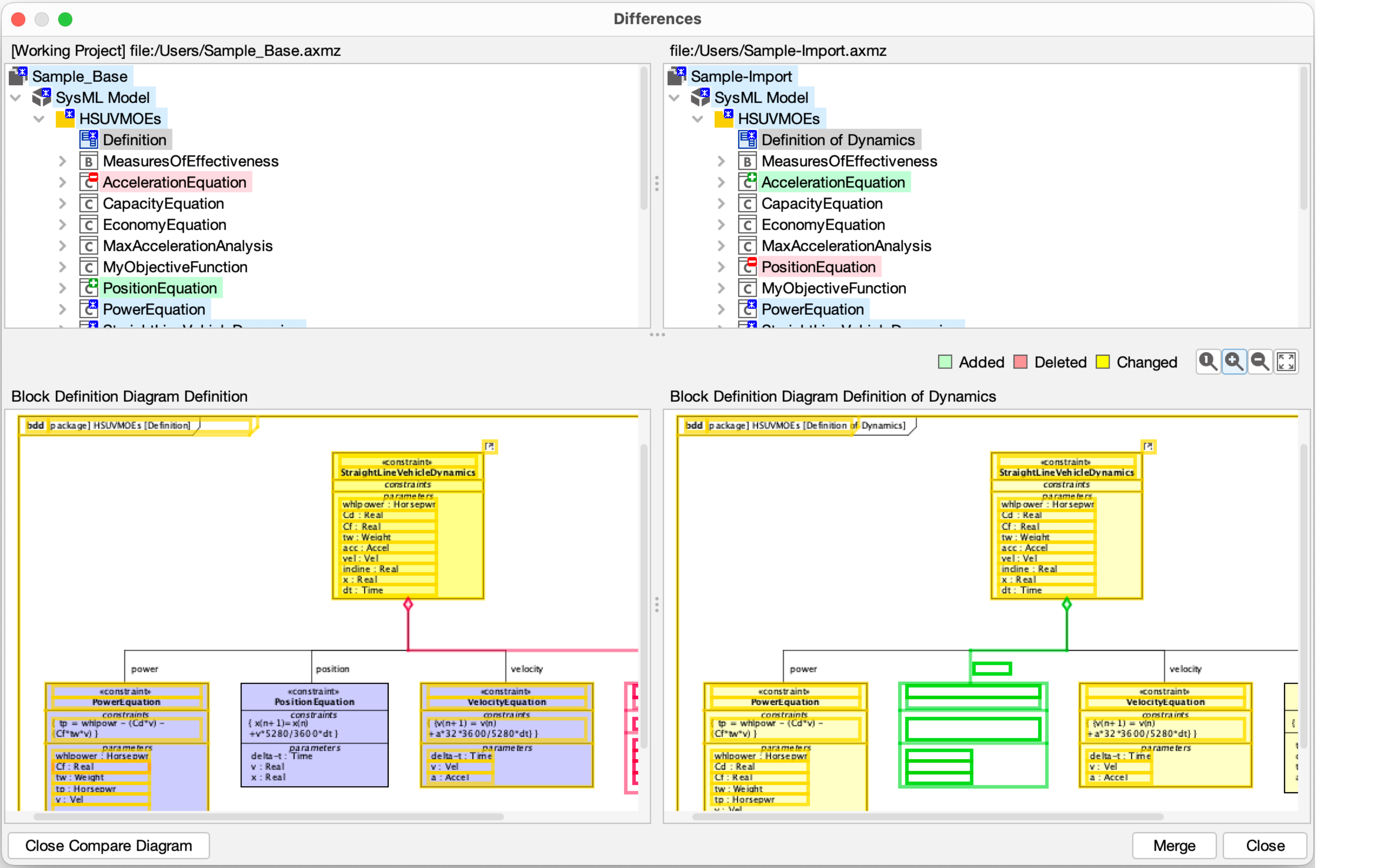The height and width of the screenshot is (868, 1373).
Task: Click the HSUVMOEs package folder icon in left tree
Action: [x=65, y=119]
